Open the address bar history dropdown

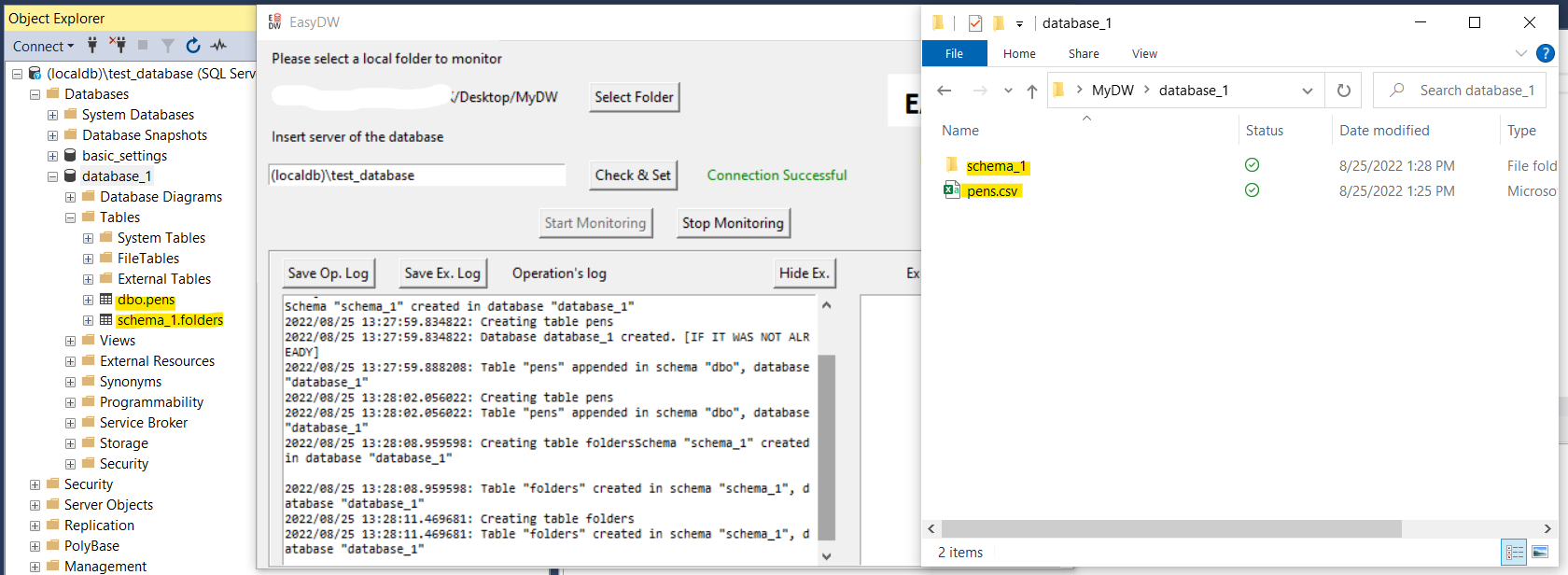(x=1308, y=91)
